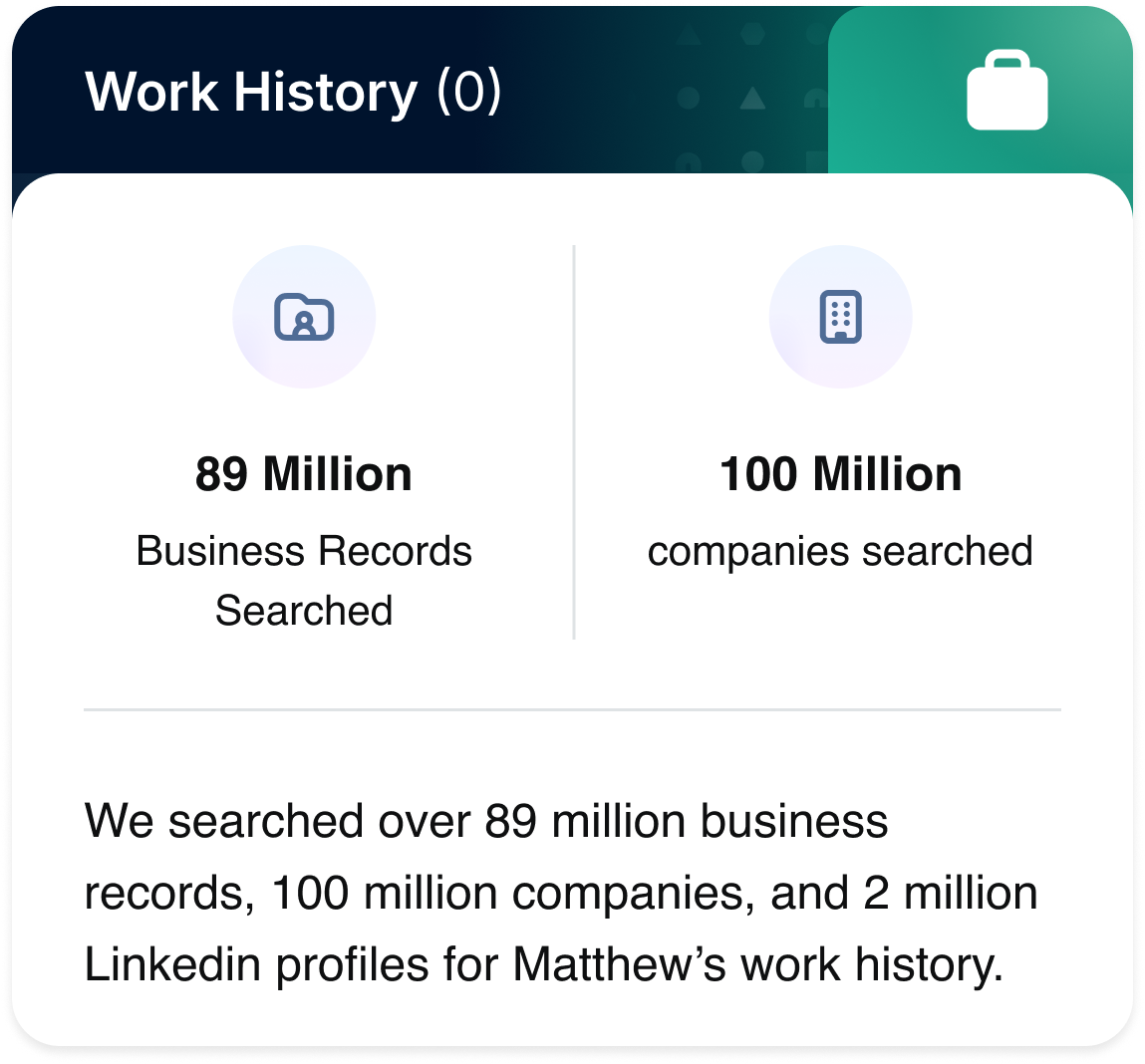Click the faint triangle shape in header

752,98
